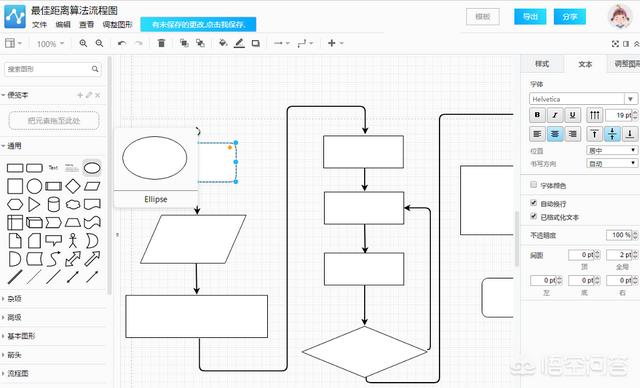Select the fill color bucket icon

click(x=223, y=43)
